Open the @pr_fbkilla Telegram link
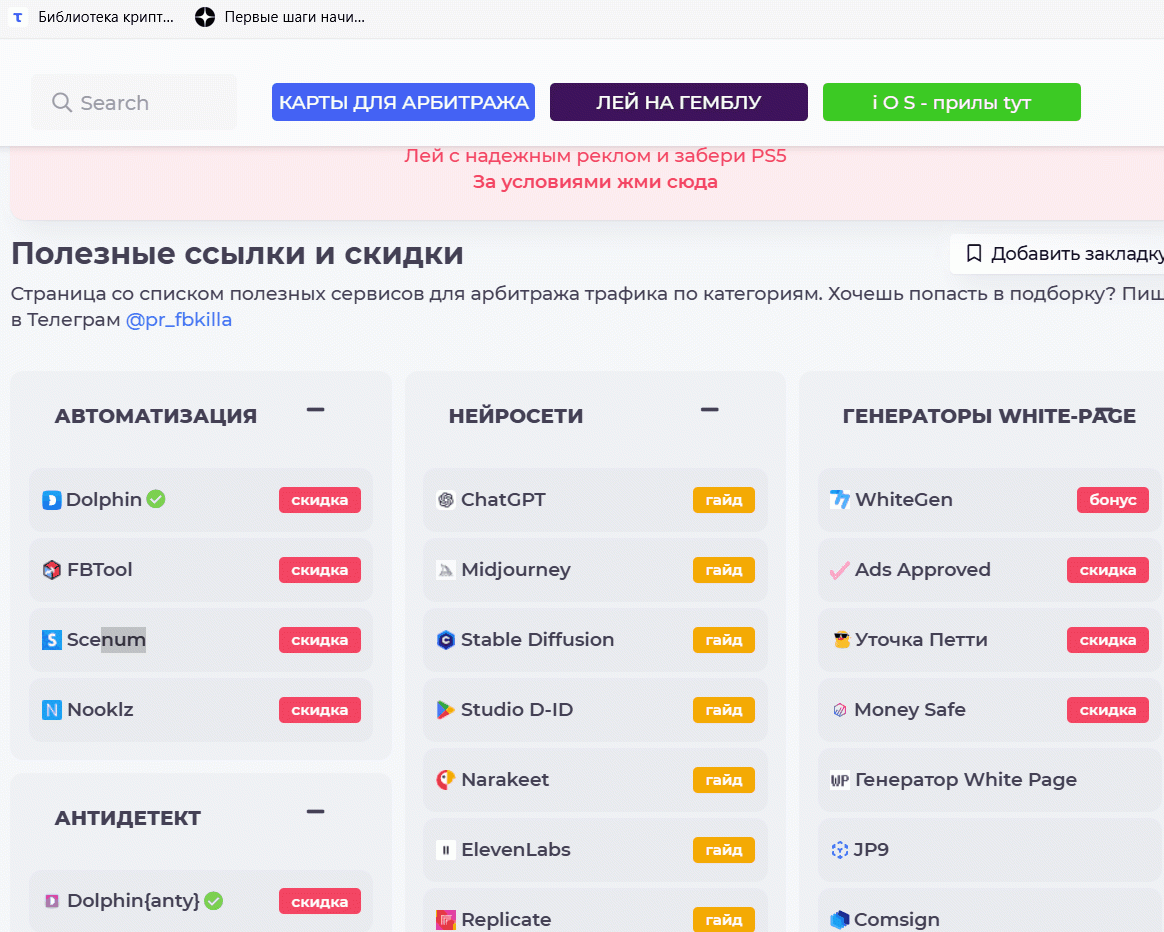The height and width of the screenshot is (932, 1164). click(x=179, y=320)
